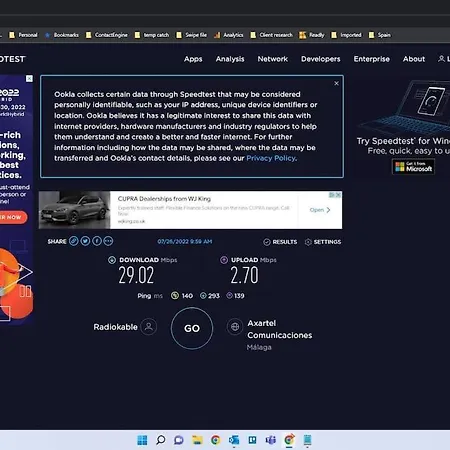Open the Client research bookmarks folder
The width and height of the screenshot is (450, 450).
pyautogui.click(x=272, y=35)
